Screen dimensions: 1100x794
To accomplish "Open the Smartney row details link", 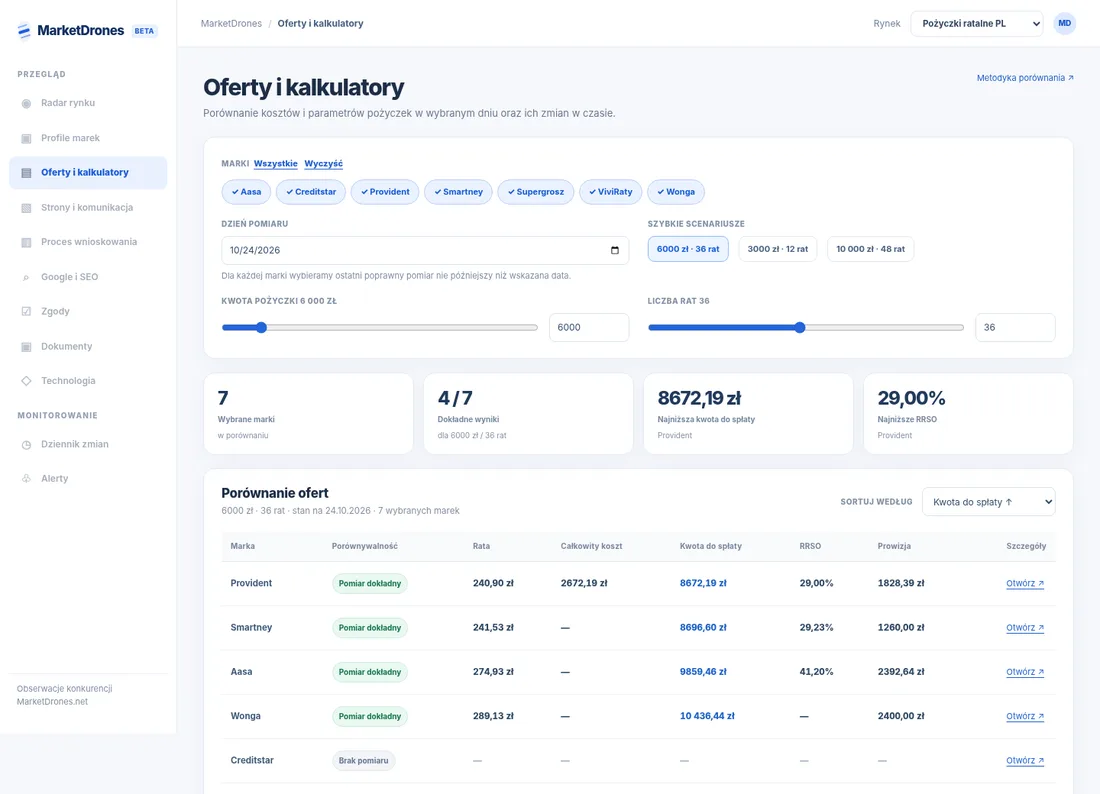I will (1025, 628).
